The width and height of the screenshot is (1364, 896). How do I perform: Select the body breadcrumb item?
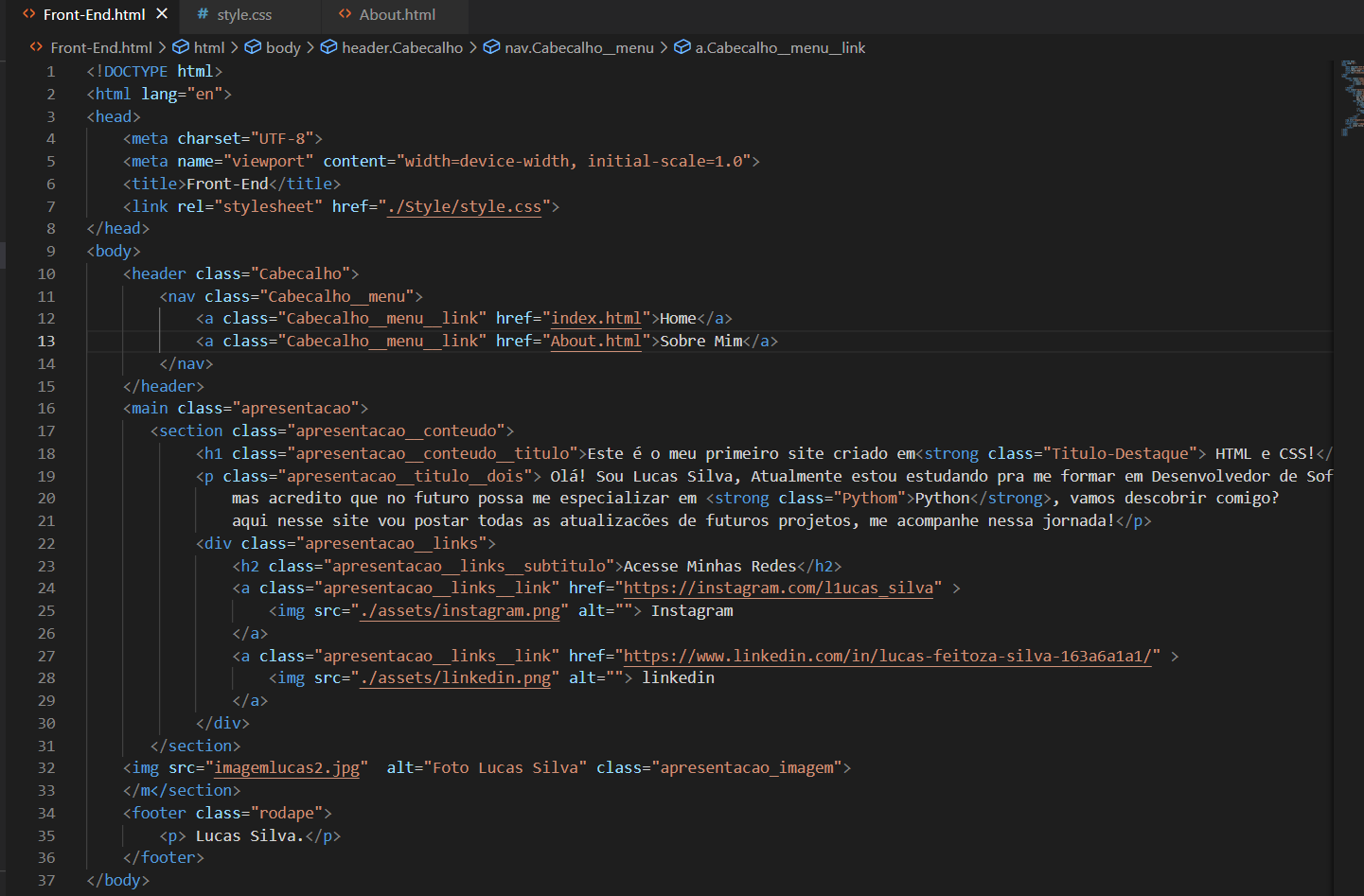point(283,47)
